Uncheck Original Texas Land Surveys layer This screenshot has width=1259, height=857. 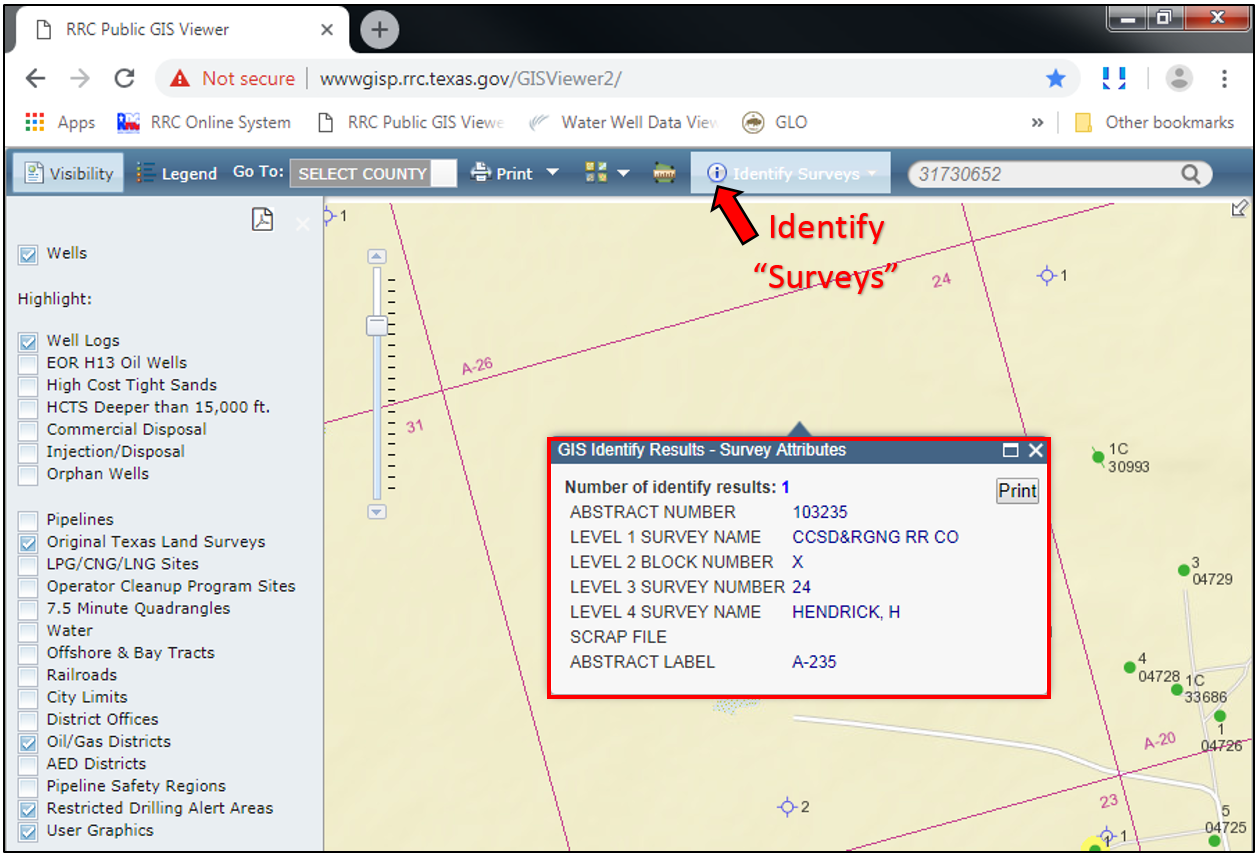pyautogui.click(x=28, y=543)
